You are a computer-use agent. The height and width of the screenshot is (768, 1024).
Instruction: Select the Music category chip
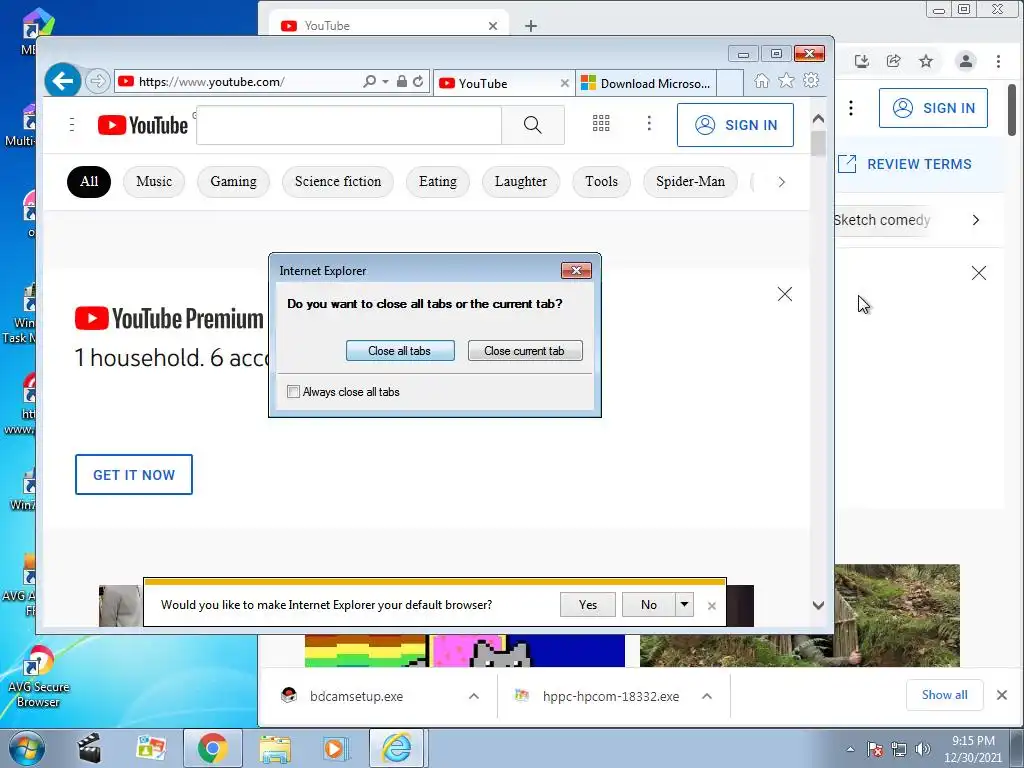154,182
